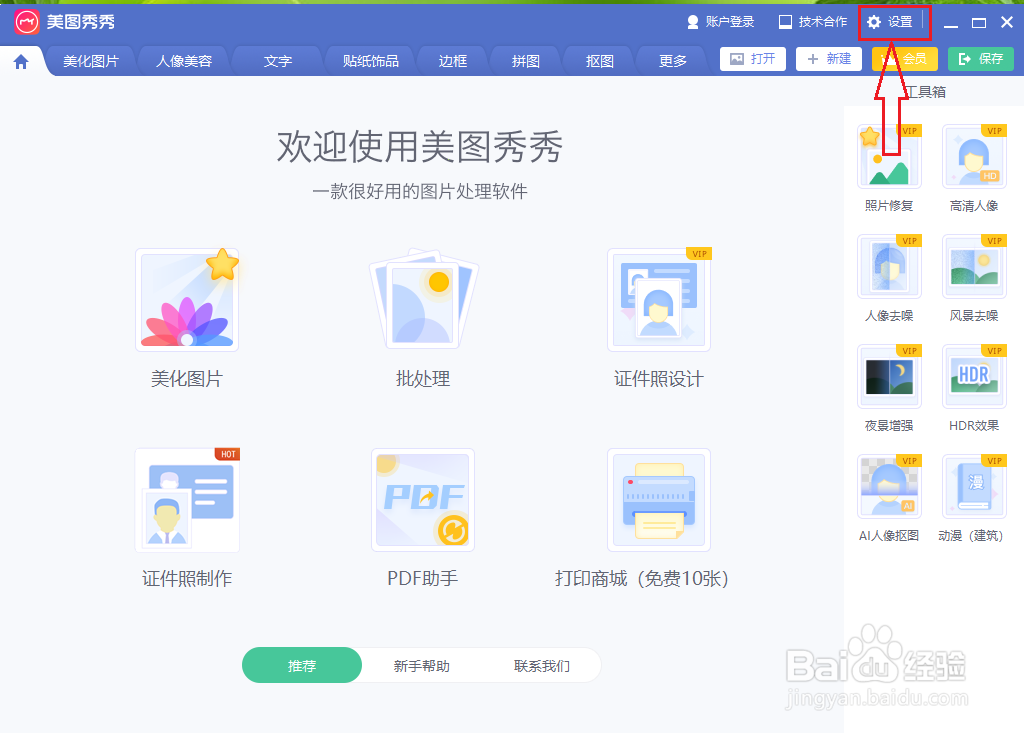Click the 技术合作 icon
This screenshot has width=1024, height=733.
click(x=785, y=22)
